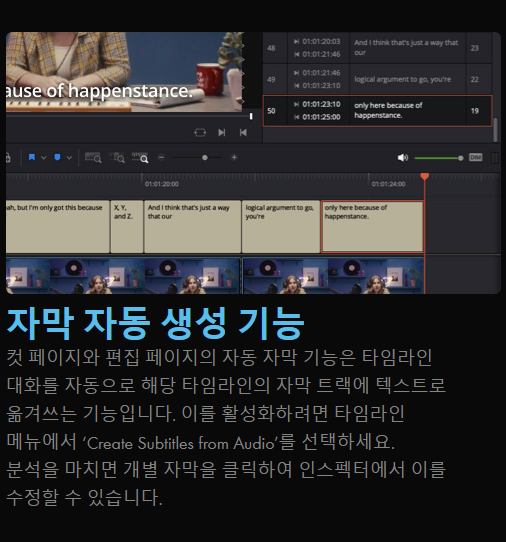
Task: Click character count 23 in row 48
Action: pyautogui.click(x=475, y=48)
